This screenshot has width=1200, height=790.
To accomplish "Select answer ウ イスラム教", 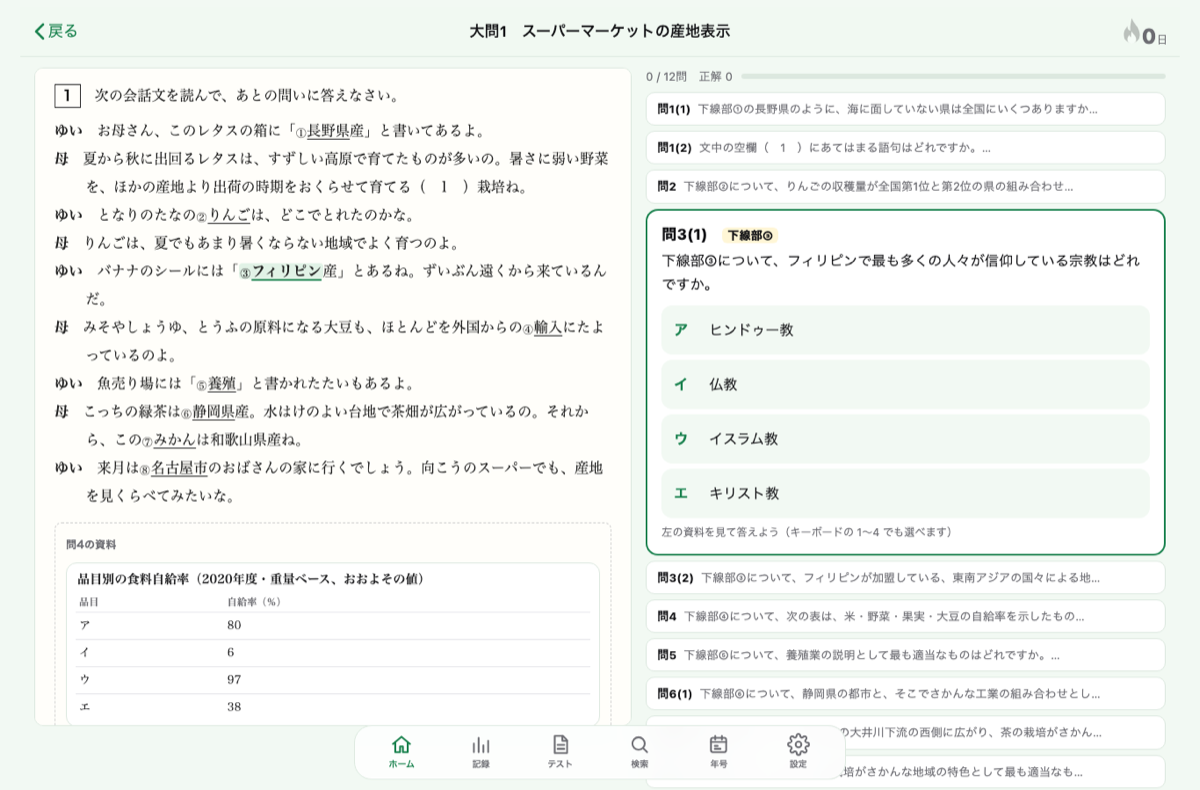I will (905, 439).
